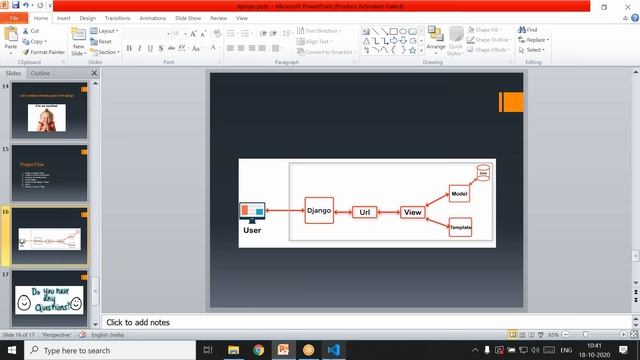Click the Windows Start button

click(x=12, y=350)
